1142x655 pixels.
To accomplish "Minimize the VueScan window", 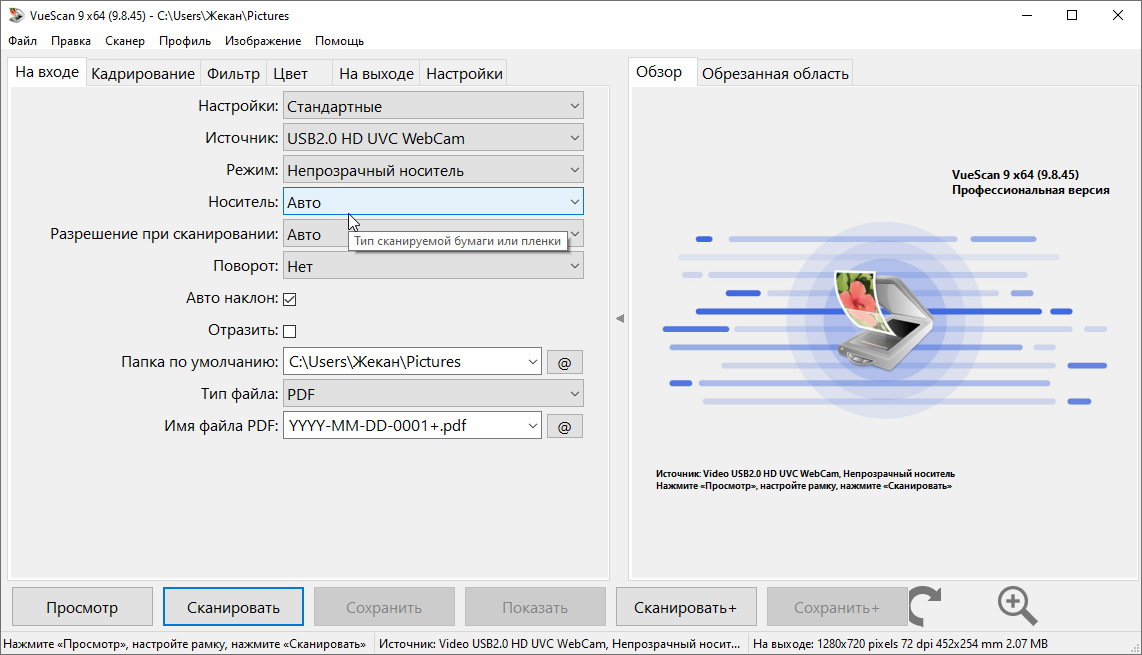I will point(1027,15).
